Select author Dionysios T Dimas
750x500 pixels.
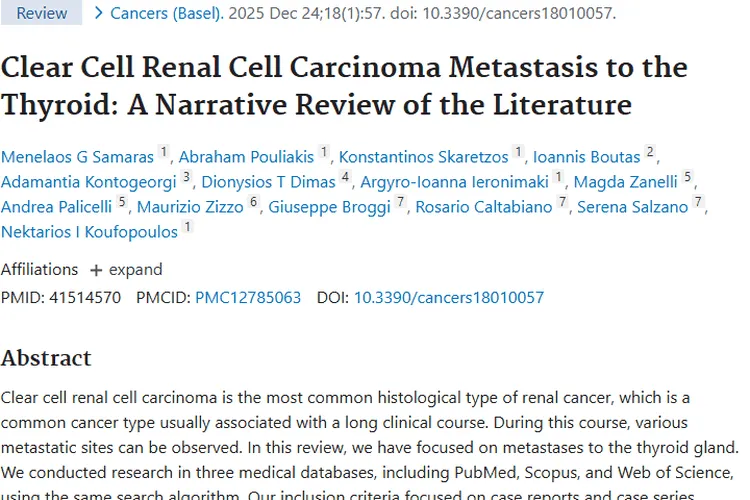tap(268, 182)
